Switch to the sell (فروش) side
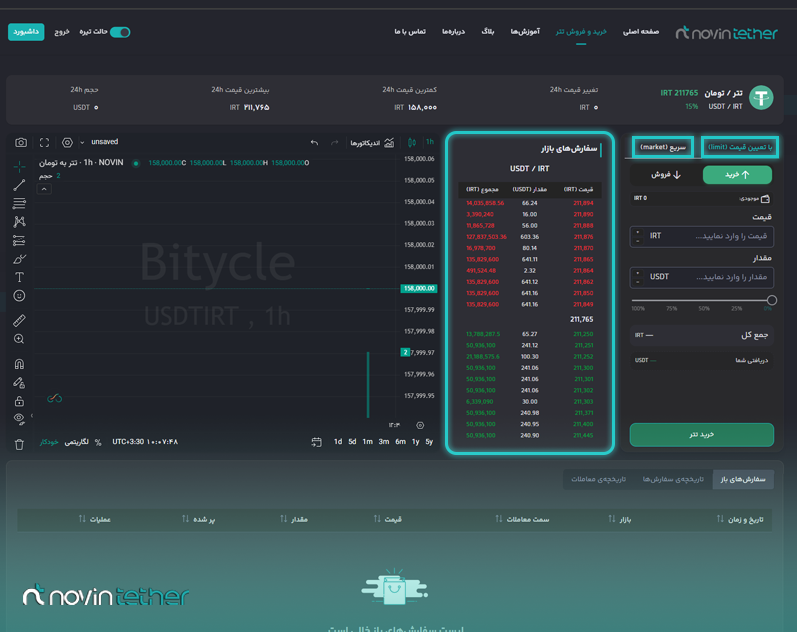Image resolution: width=797 pixels, height=632 pixels. [666, 175]
